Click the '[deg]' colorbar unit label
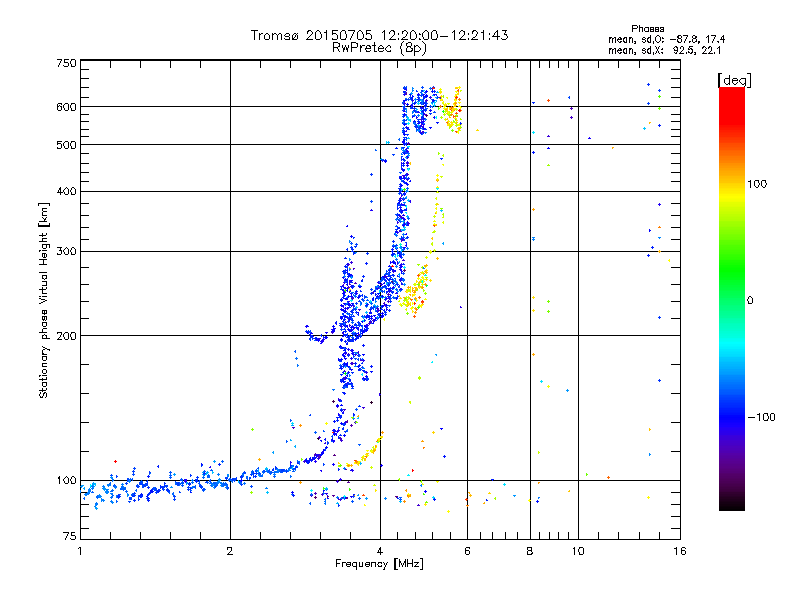The width and height of the screenshot is (800, 600). [734, 80]
